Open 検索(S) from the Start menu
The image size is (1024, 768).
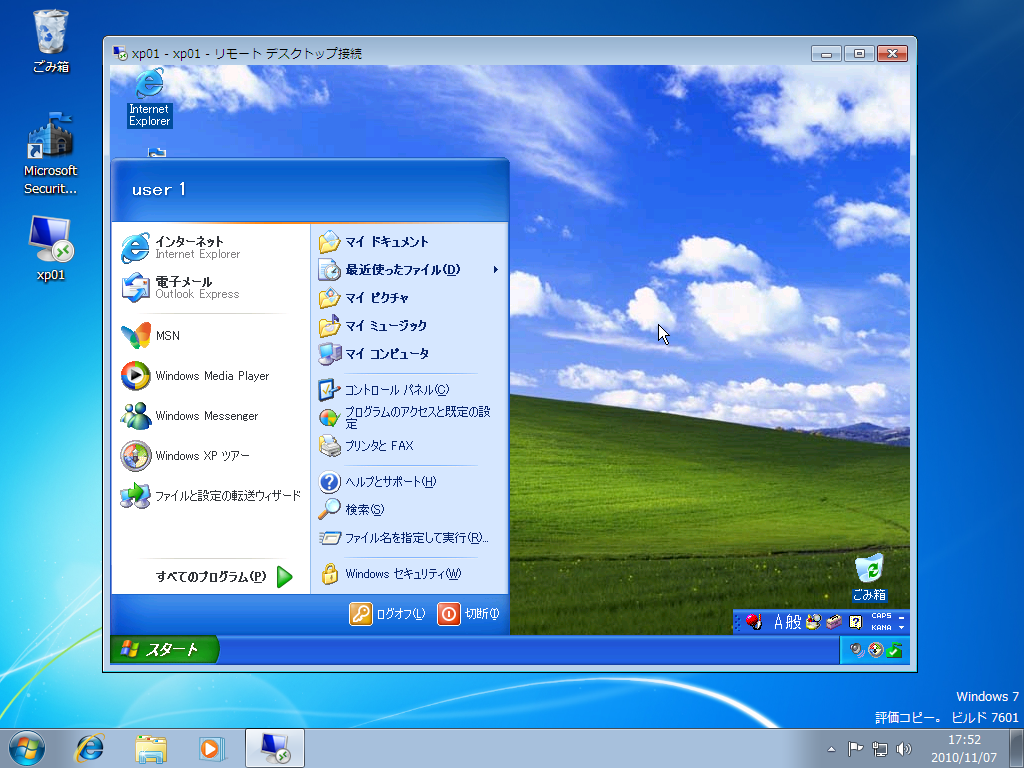[x=409, y=509]
